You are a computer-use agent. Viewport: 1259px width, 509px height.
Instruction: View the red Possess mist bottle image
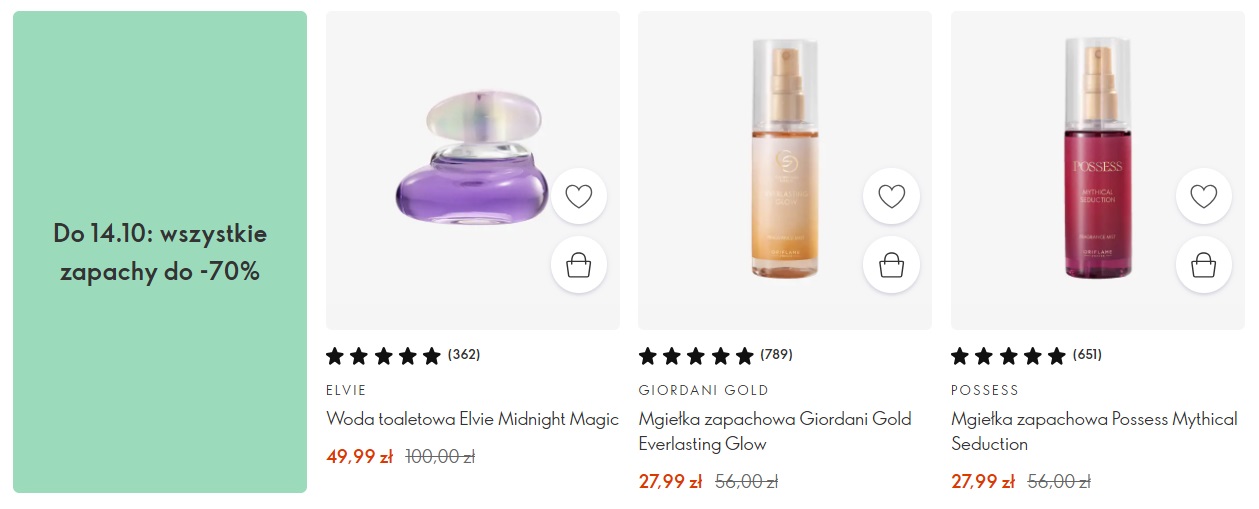tap(1097, 160)
